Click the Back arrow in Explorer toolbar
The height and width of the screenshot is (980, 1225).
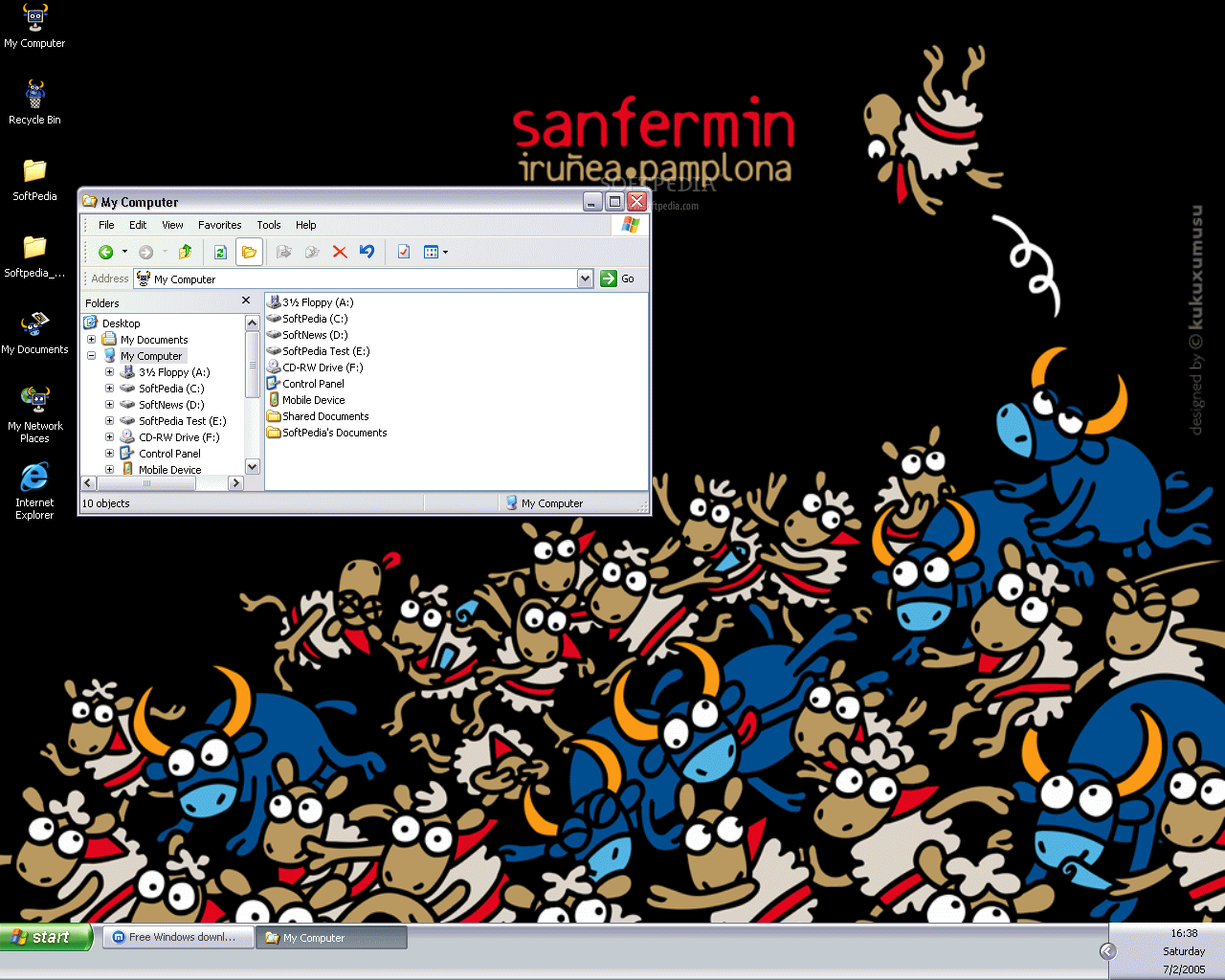click(106, 252)
